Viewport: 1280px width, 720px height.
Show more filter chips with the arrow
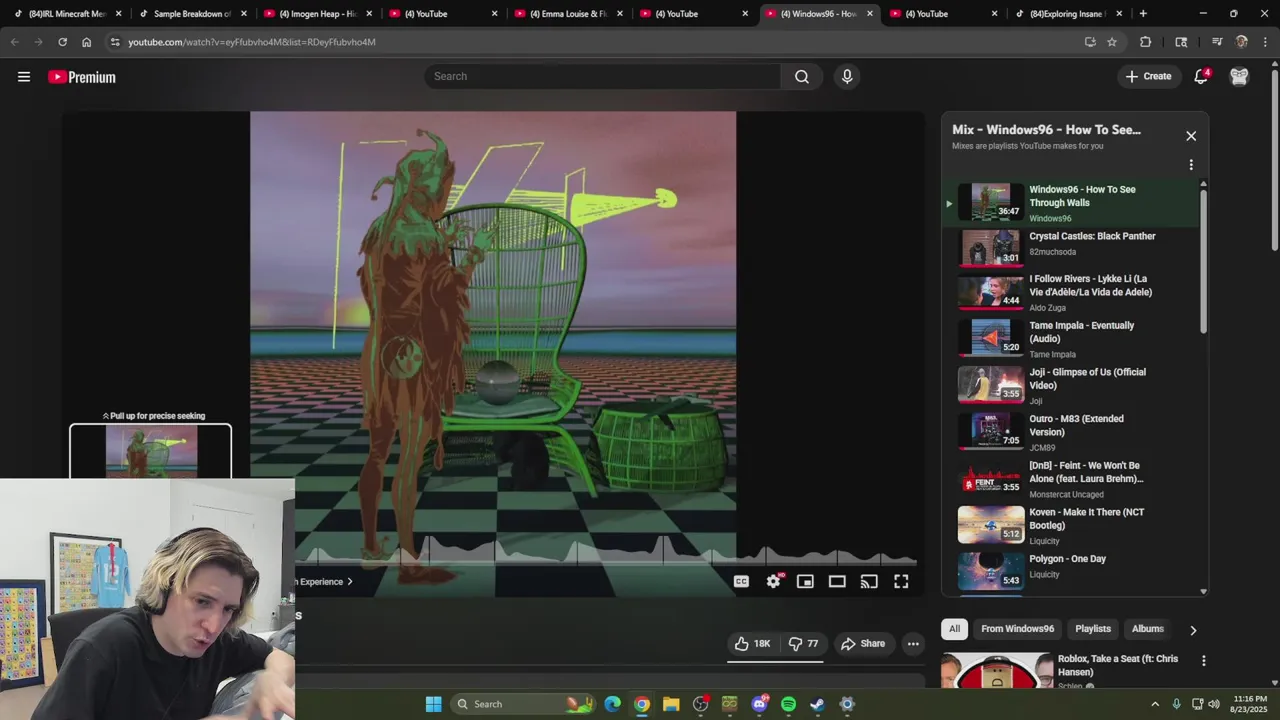coord(1192,630)
